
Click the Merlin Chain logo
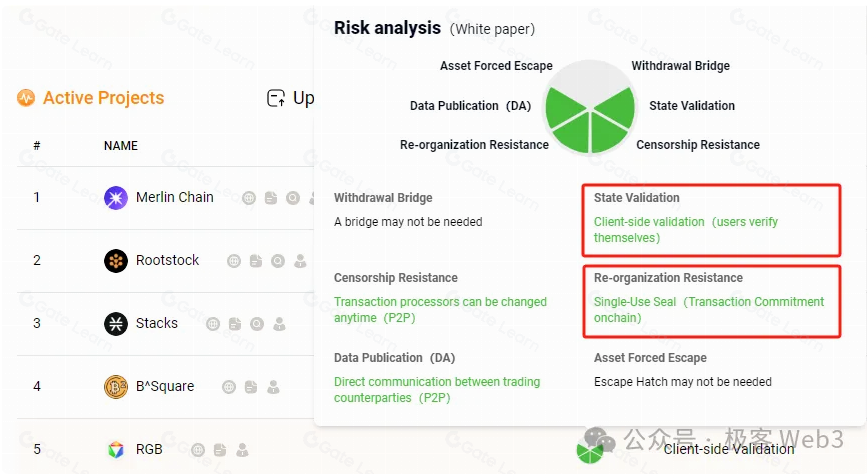coord(116,198)
